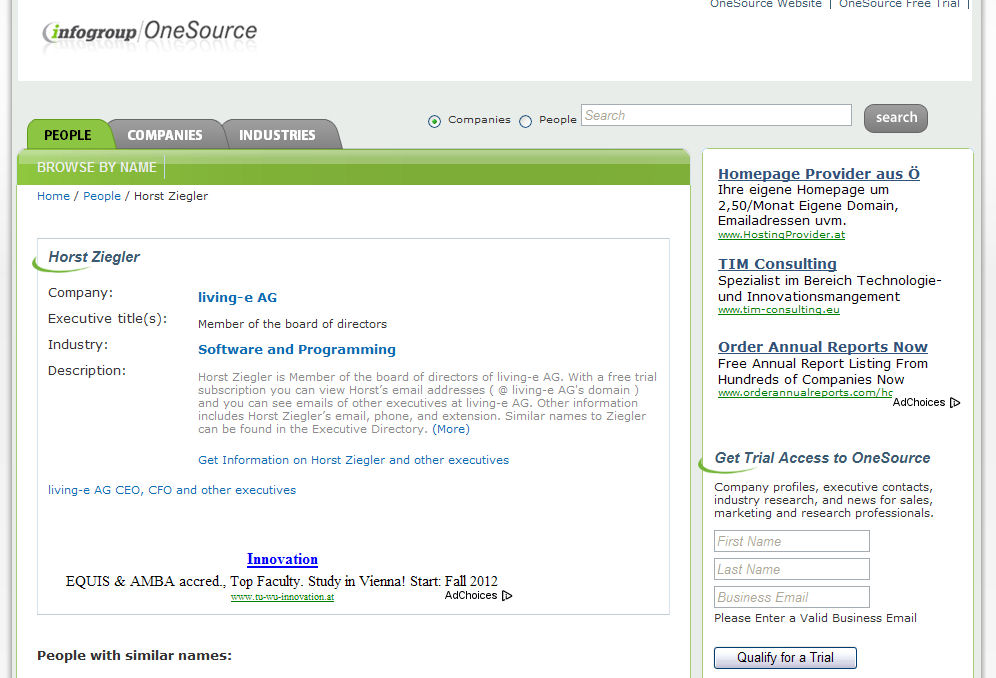Viewport: 996px width, 678px height.
Task: Open the OneSource Website link
Action: pos(765,4)
